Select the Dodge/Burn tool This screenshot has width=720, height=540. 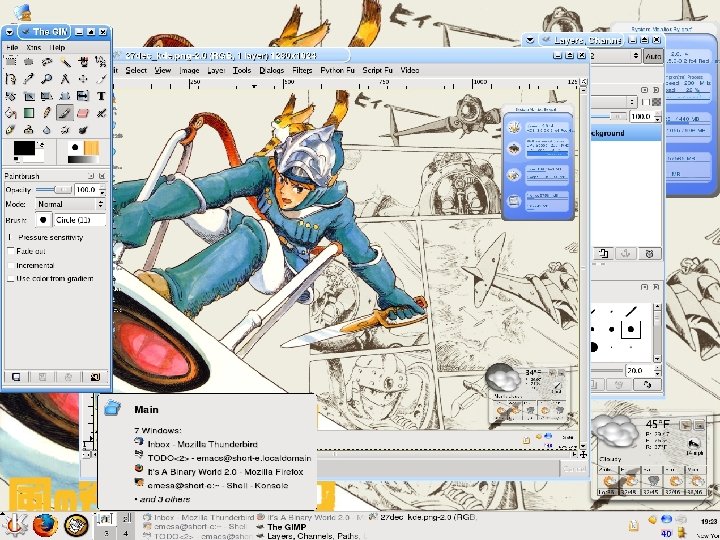coord(83,130)
